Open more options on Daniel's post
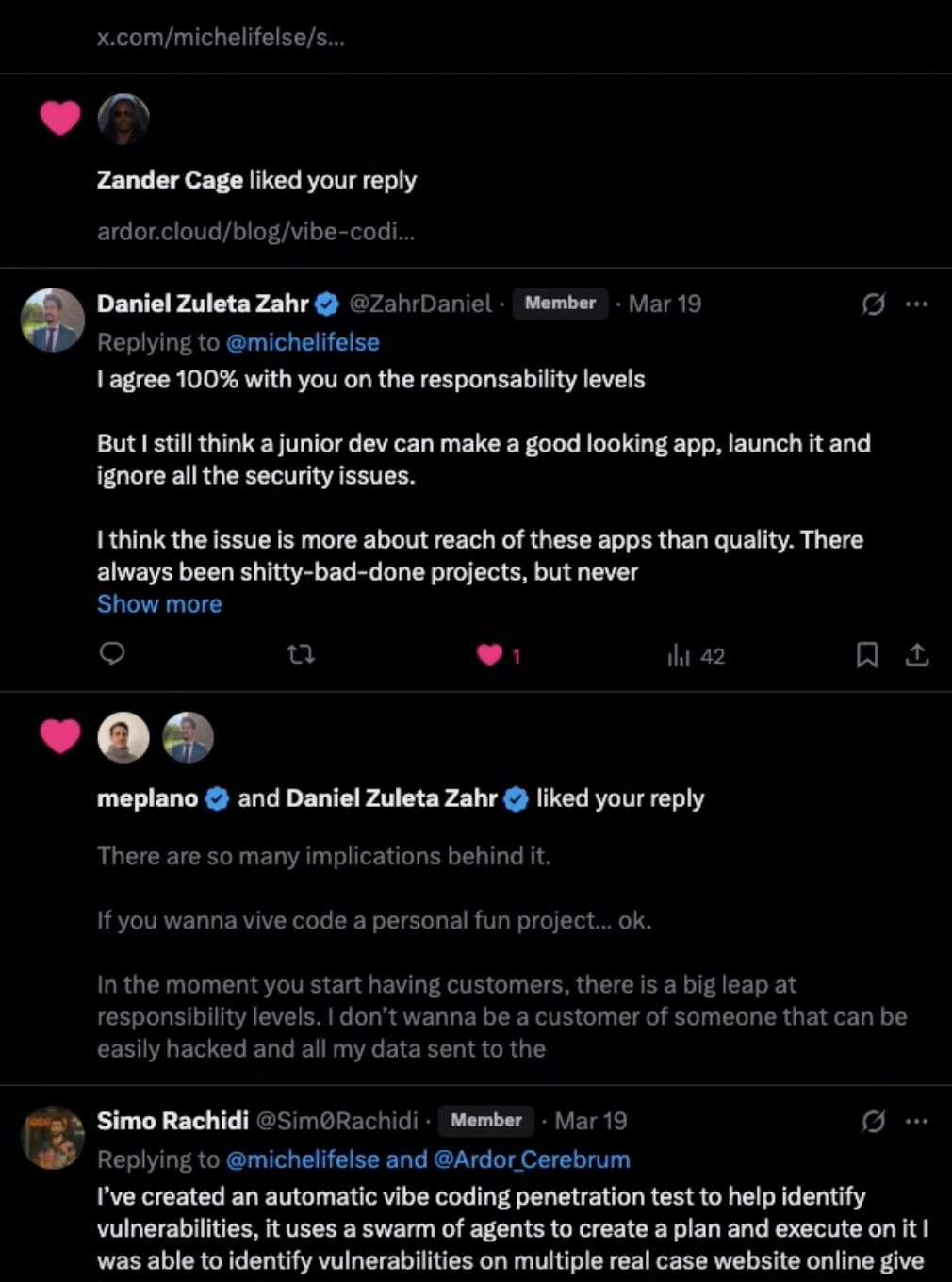 (x=916, y=304)
